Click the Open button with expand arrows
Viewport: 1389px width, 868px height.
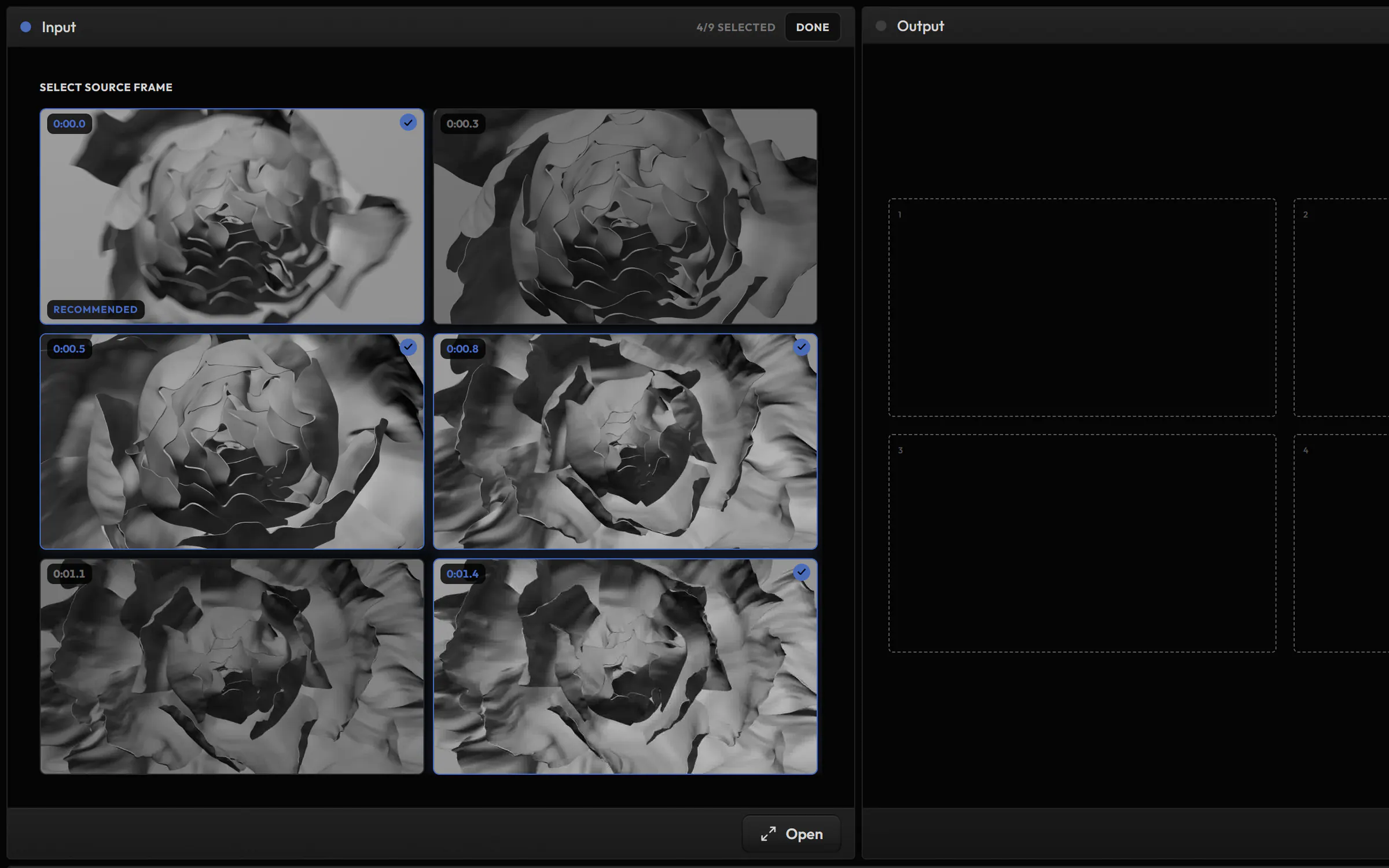click(791, 834)
